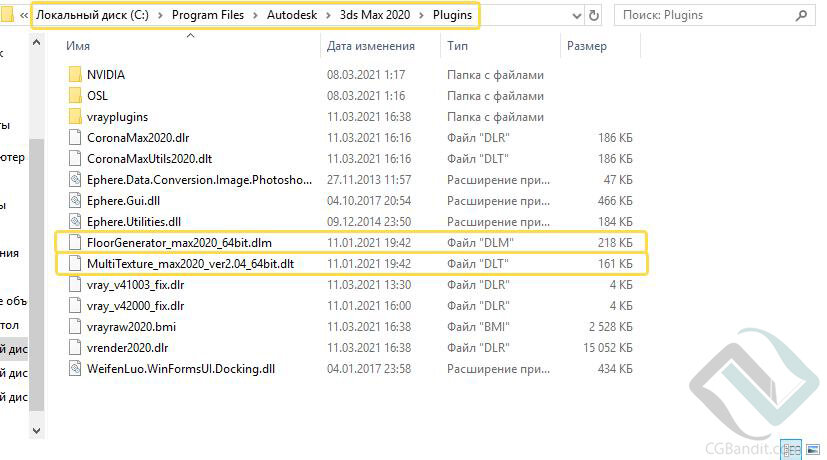Refresh the Plugins folder view

coord(594,15)
